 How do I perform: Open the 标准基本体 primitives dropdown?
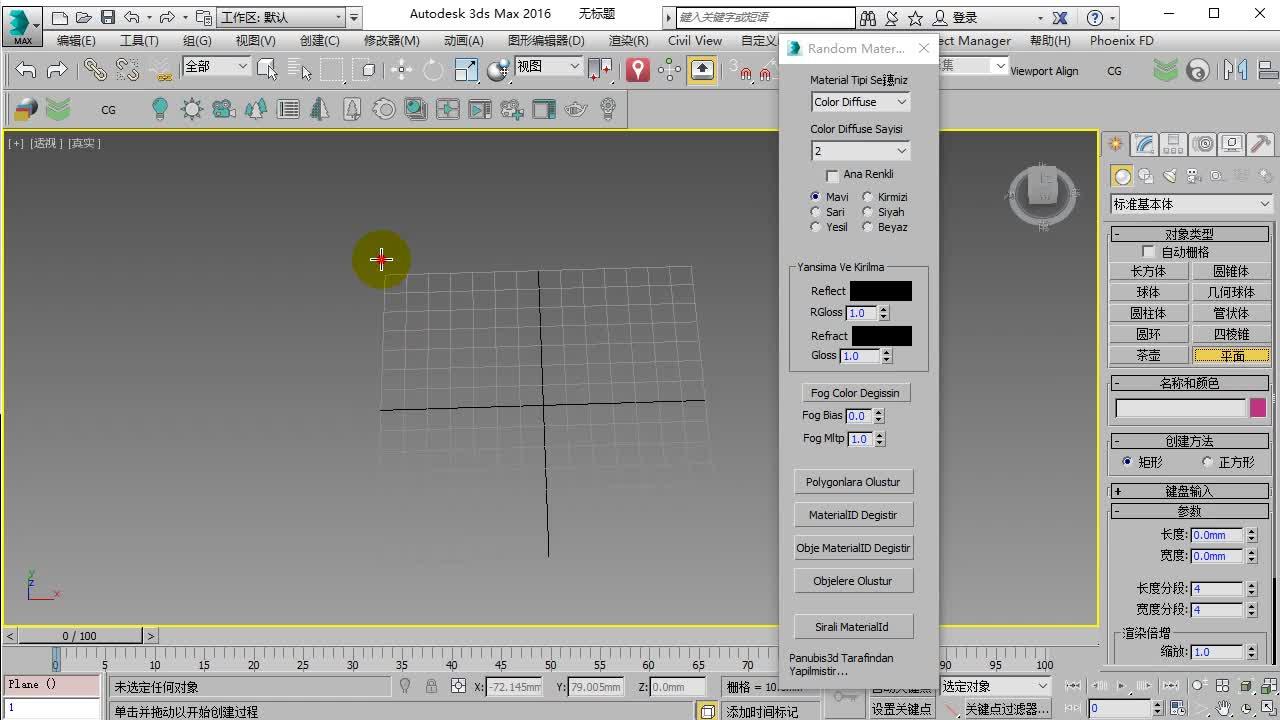pos(1192,204)
